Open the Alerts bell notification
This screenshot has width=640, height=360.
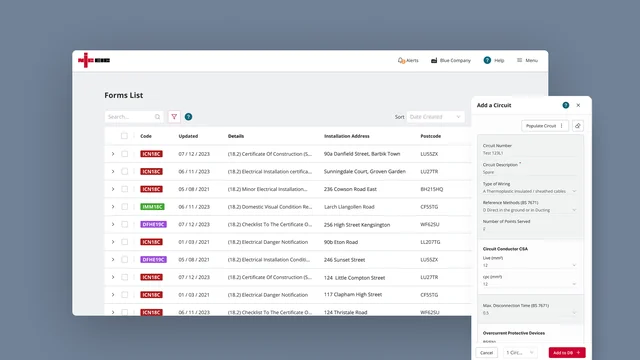click(408, 60)
